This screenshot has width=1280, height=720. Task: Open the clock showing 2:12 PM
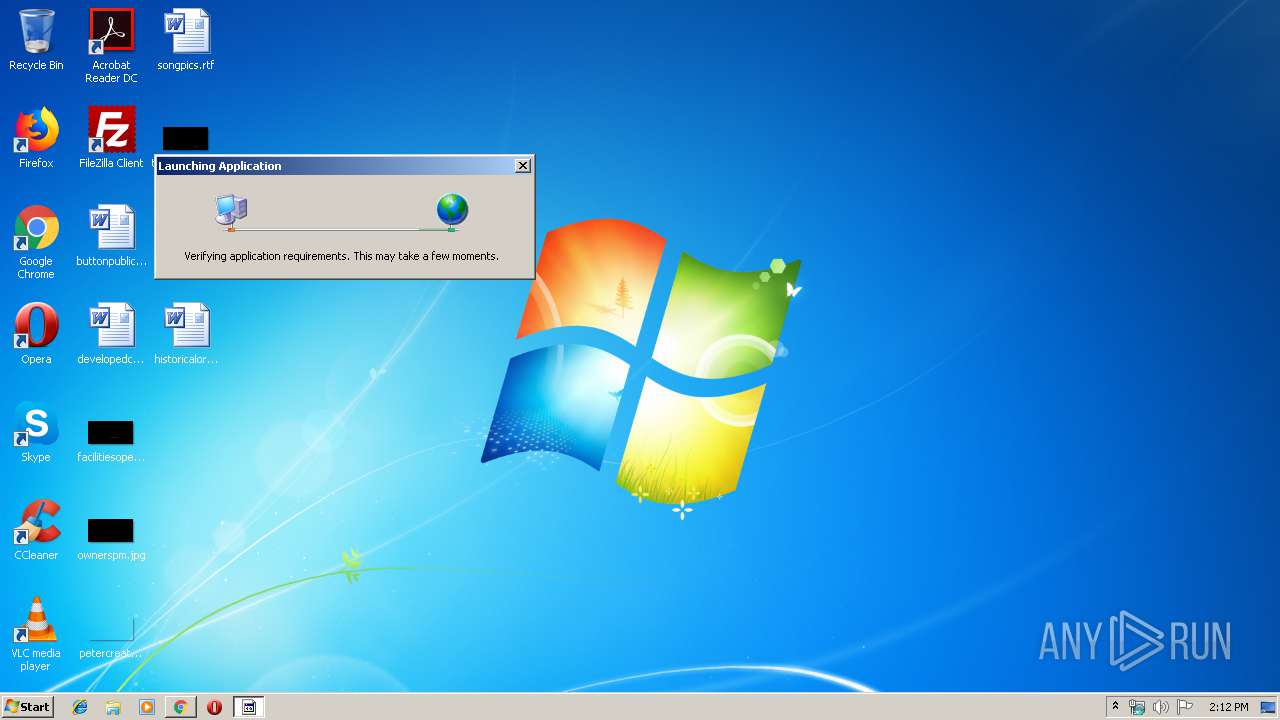[1228, 707]
